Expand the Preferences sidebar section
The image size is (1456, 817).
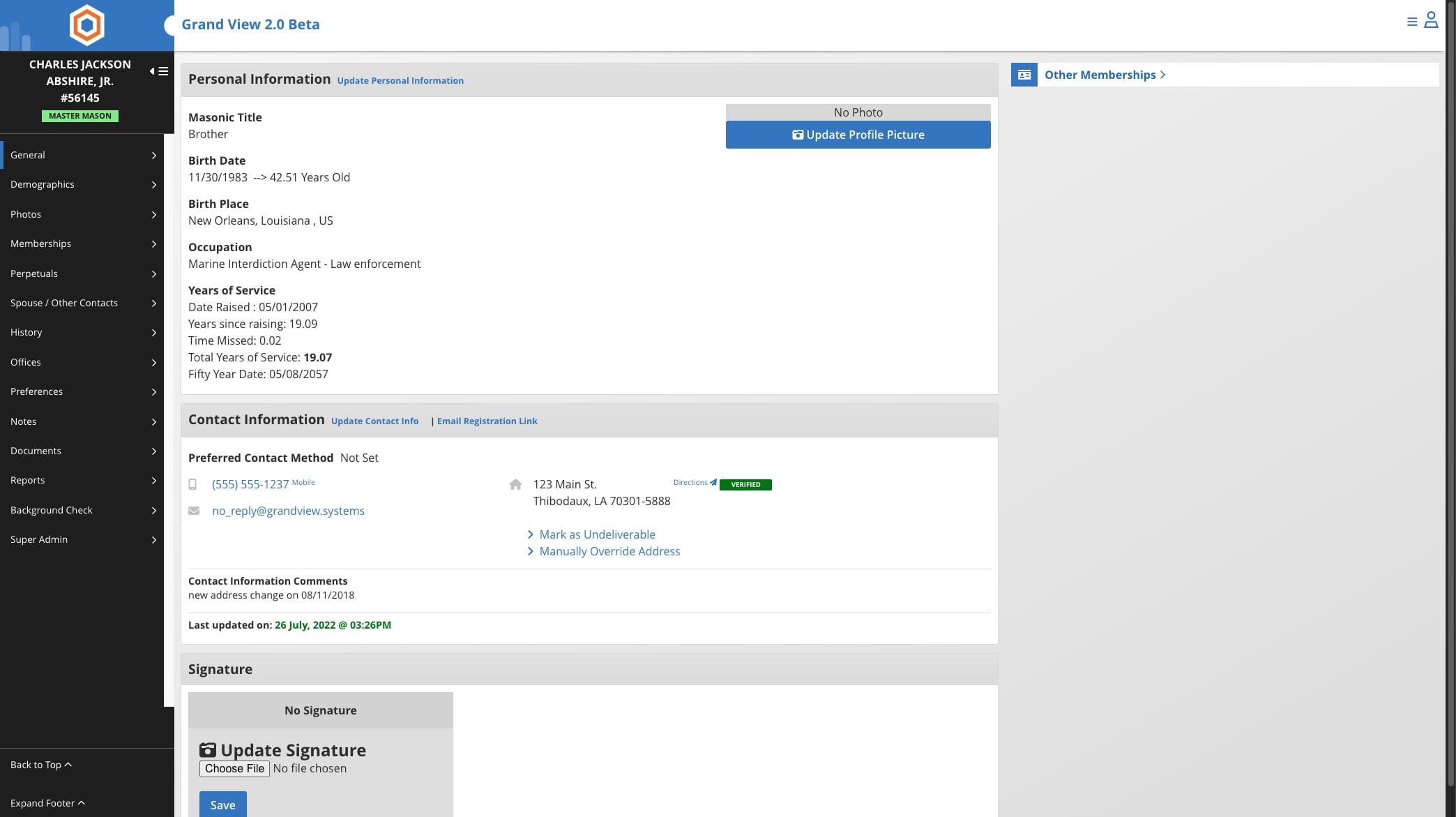coord(82,391)
